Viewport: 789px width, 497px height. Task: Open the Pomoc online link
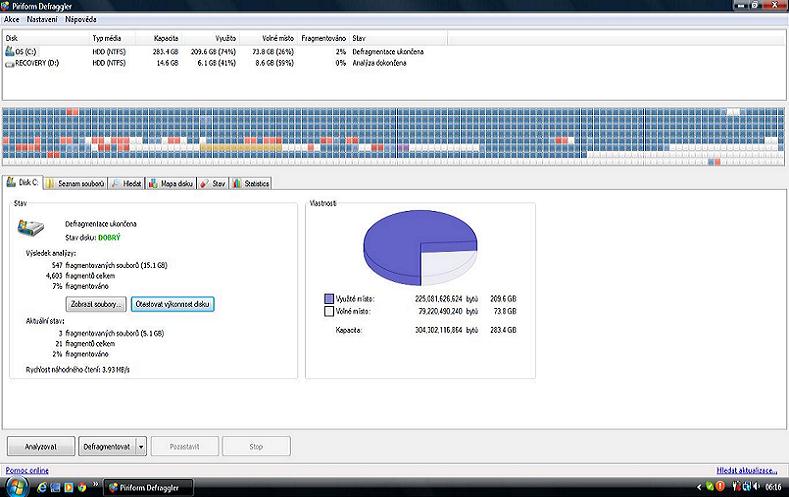(27, 470)
